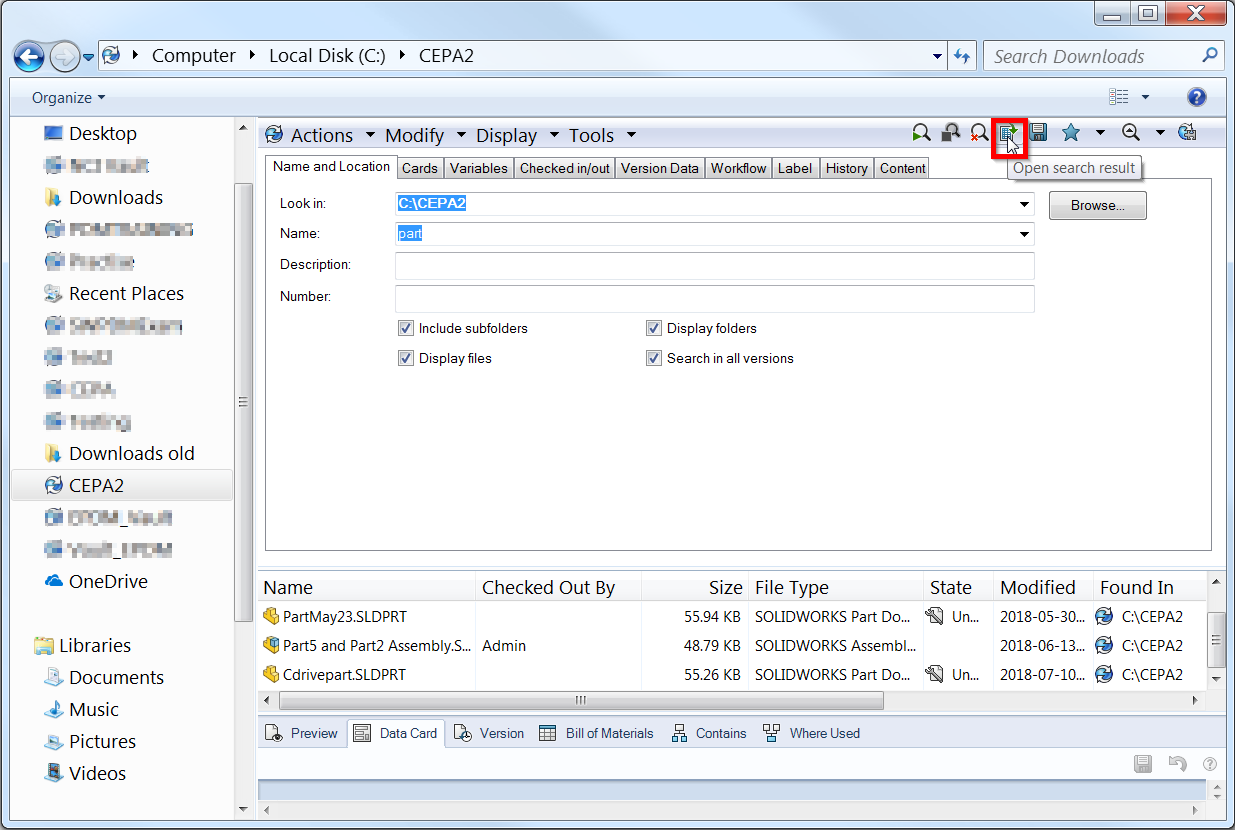Open the Name field dropdown arrow
1235x830 pixels.
1024,234
